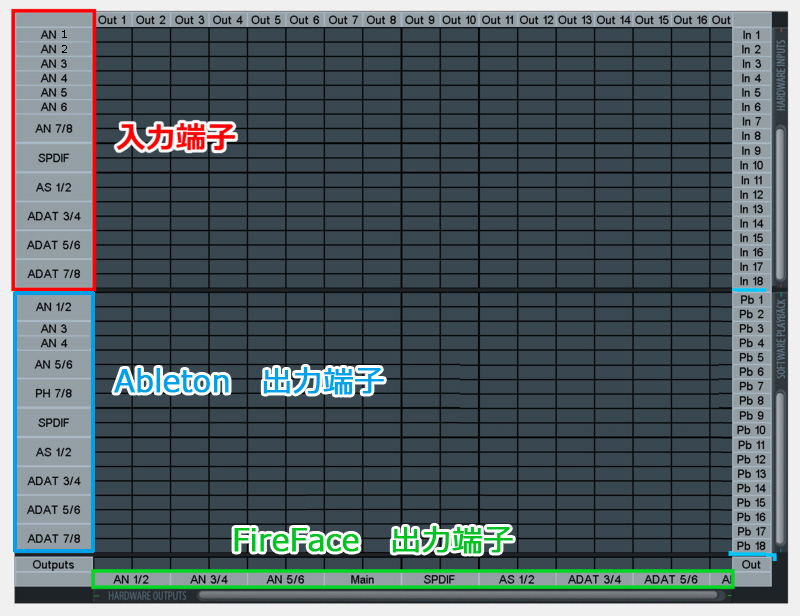Select the Pb 1 row label
The width and height of the screenshot is (800, 616).
click(x=751, y=300)
